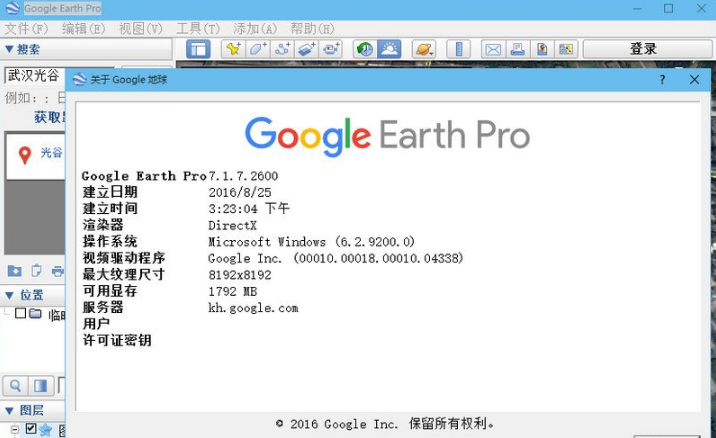Click the 8192x8192 texture size value
The image size is (716, 438).
tap(240, 275)
